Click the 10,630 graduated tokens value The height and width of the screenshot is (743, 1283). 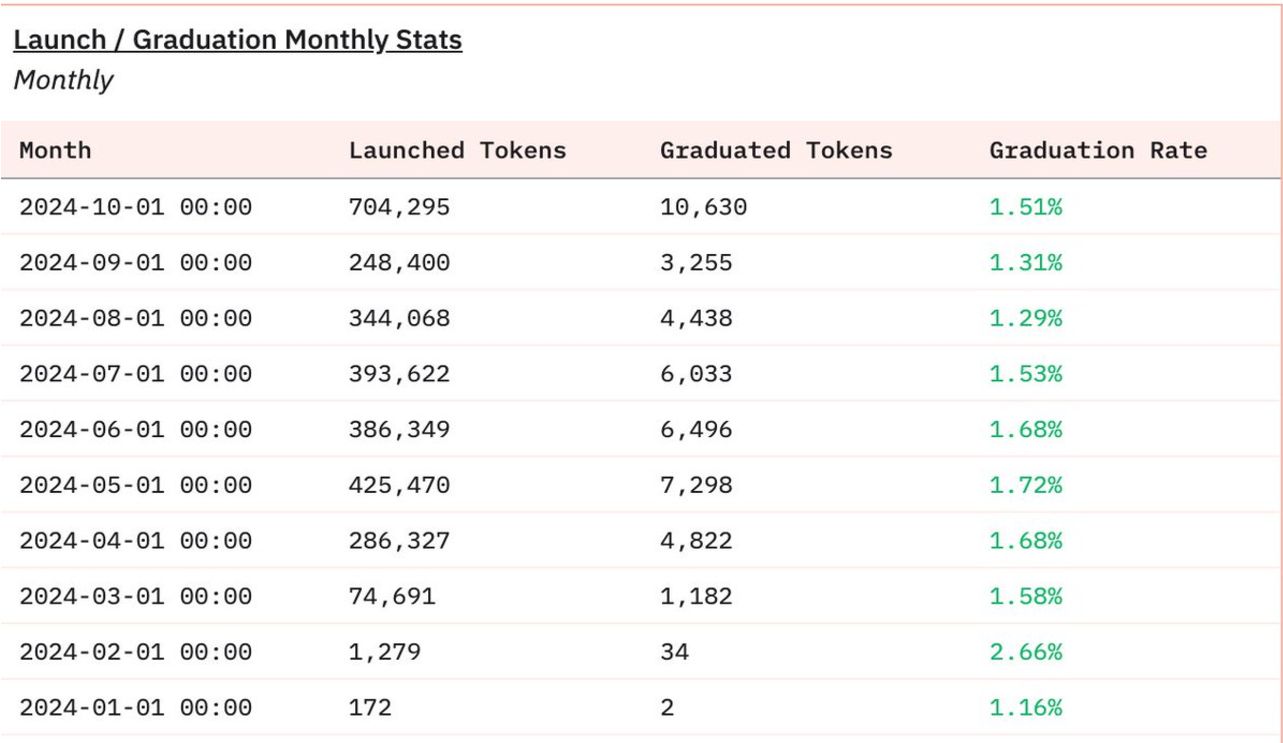703,207
